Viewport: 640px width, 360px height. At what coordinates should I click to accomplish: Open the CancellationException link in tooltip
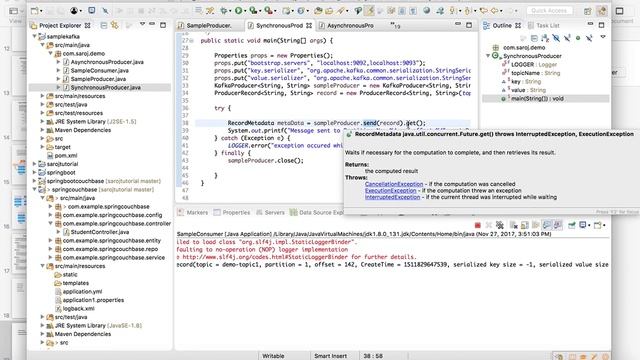tap(394, 184)
